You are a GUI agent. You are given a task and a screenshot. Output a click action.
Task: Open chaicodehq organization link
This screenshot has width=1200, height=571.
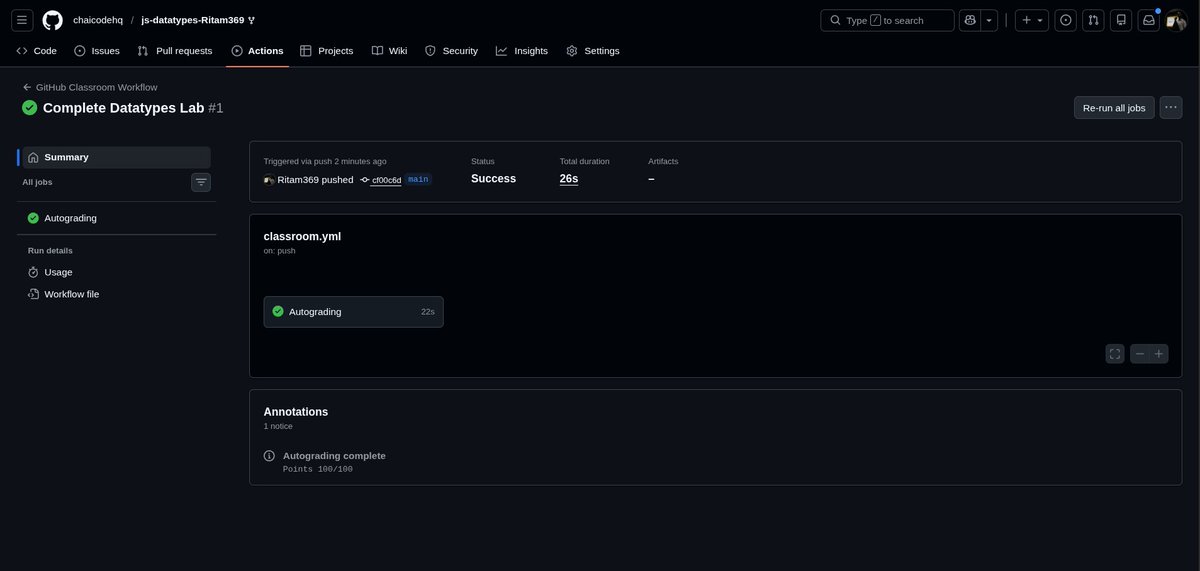point(98,20)
